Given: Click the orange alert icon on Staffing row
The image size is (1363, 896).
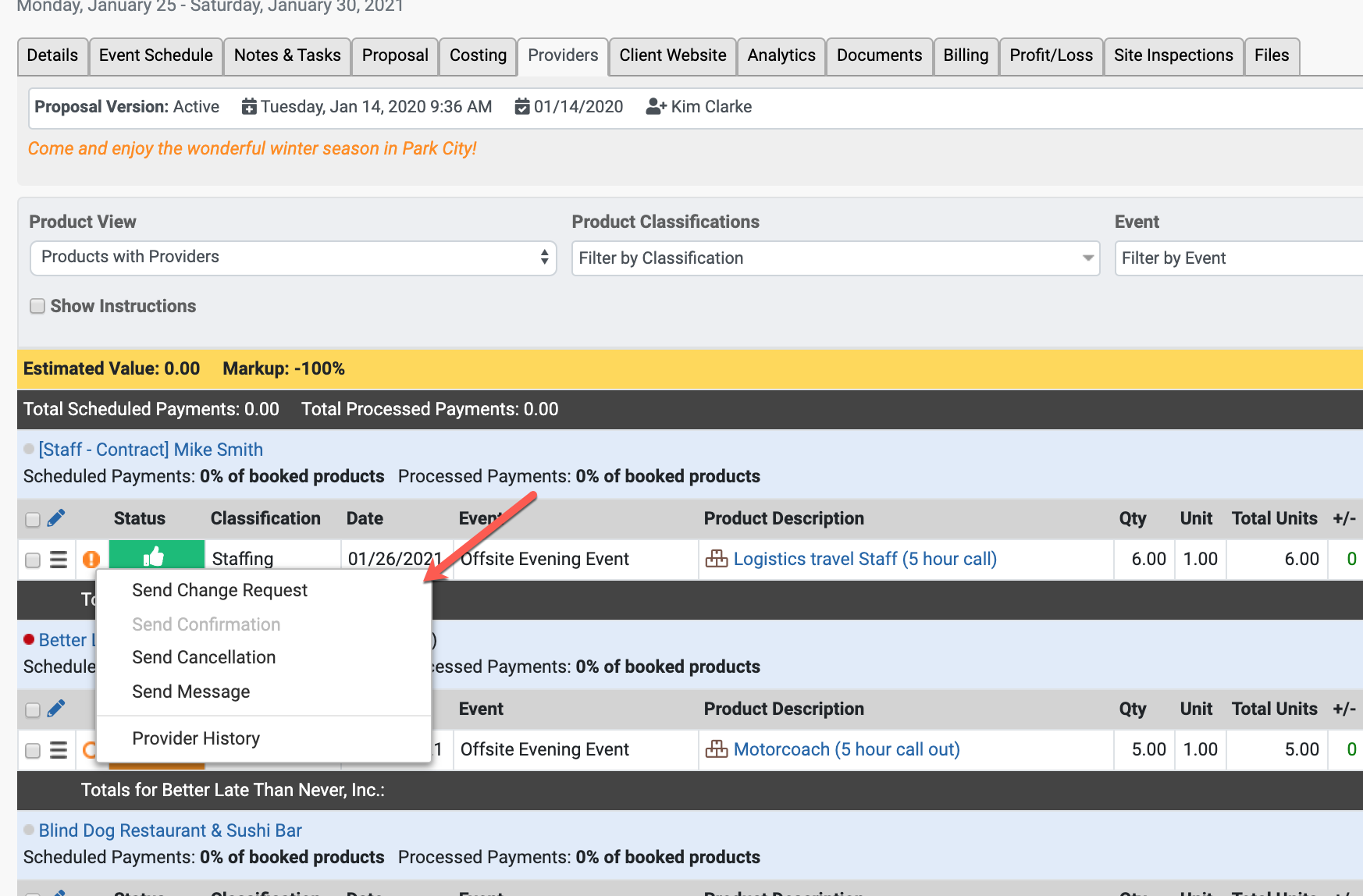Looking at the screenshot, I should [x=91, y=559].
